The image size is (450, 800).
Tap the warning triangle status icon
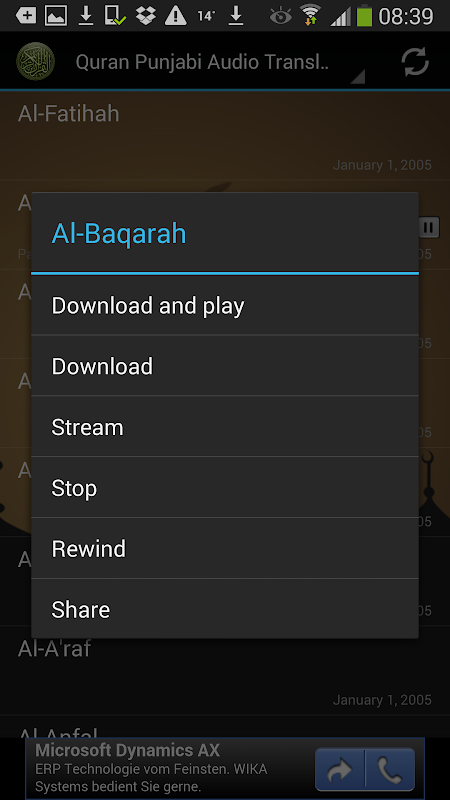click(176, 16)
